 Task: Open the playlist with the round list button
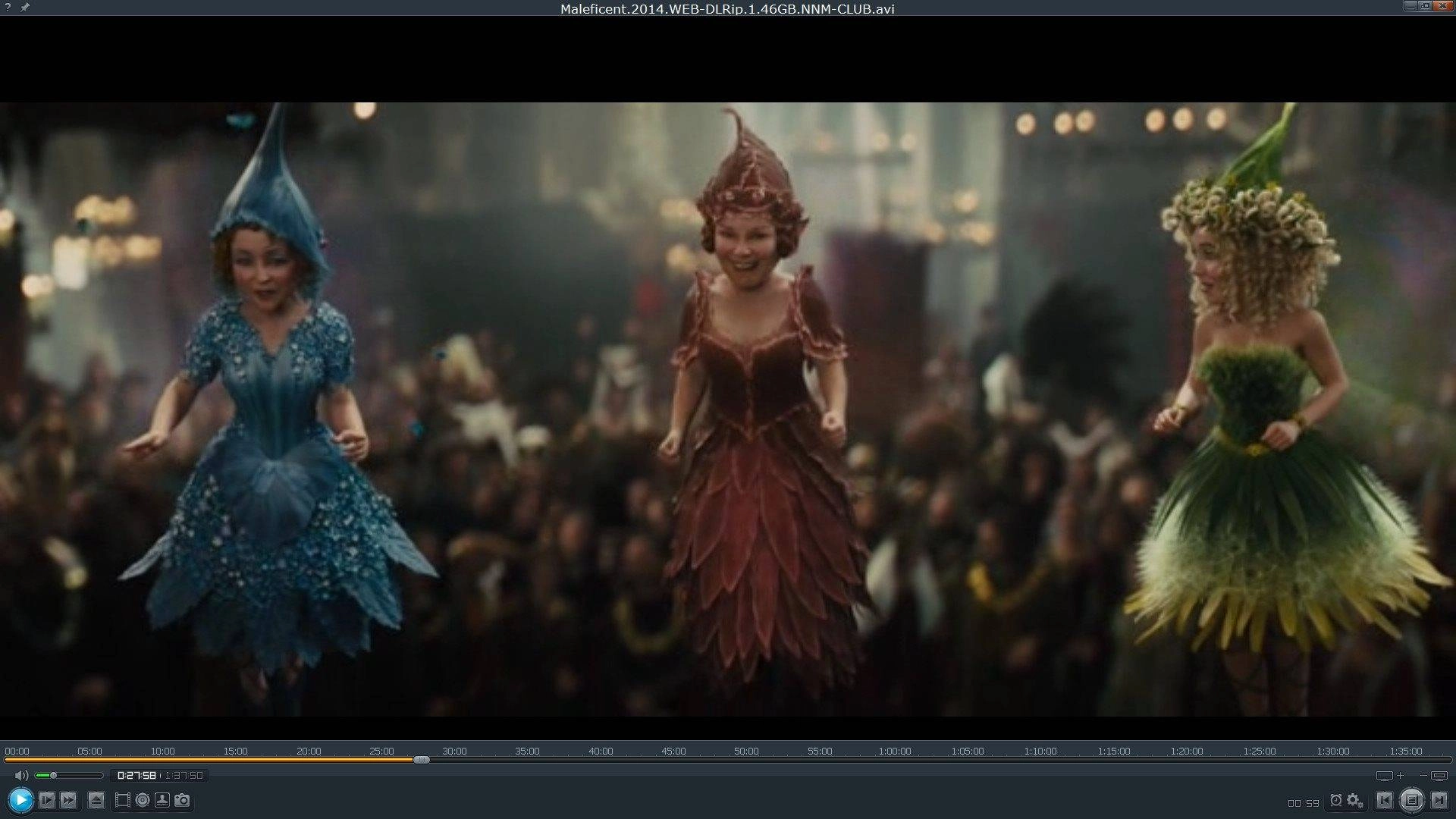[x=1411, y=800]
